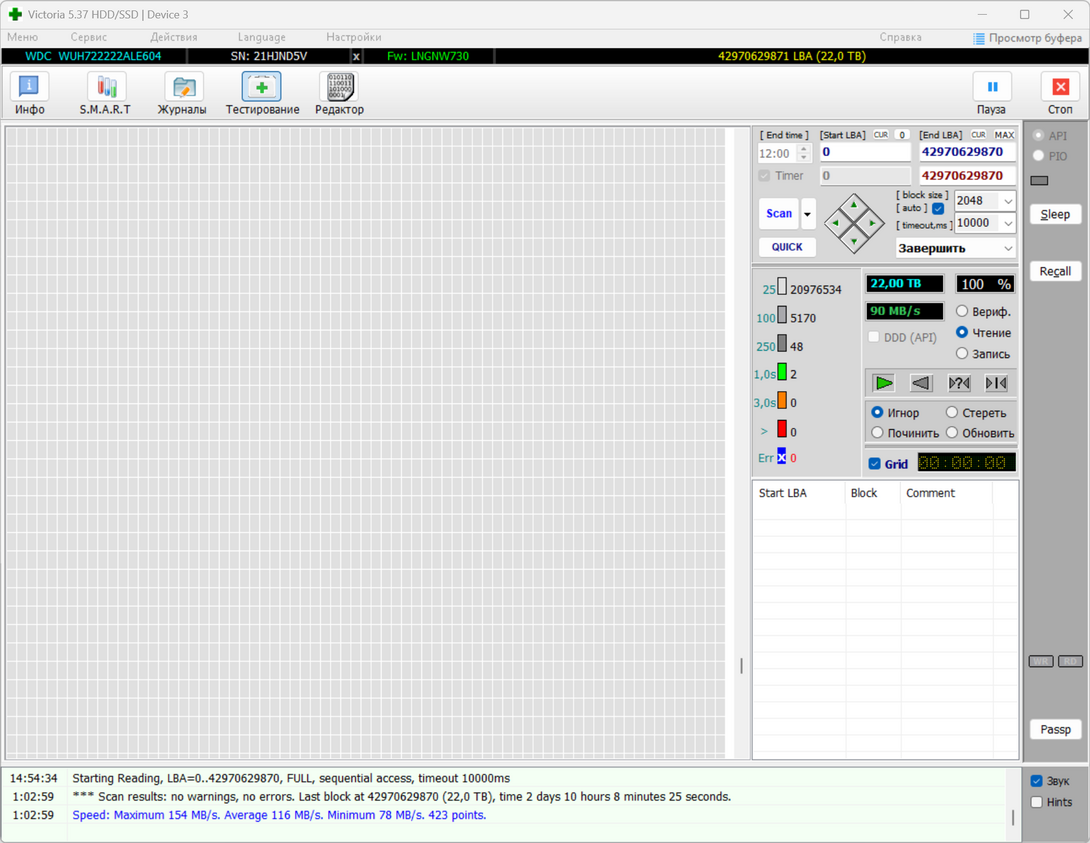Click the Passp button

pos(1055,729)
